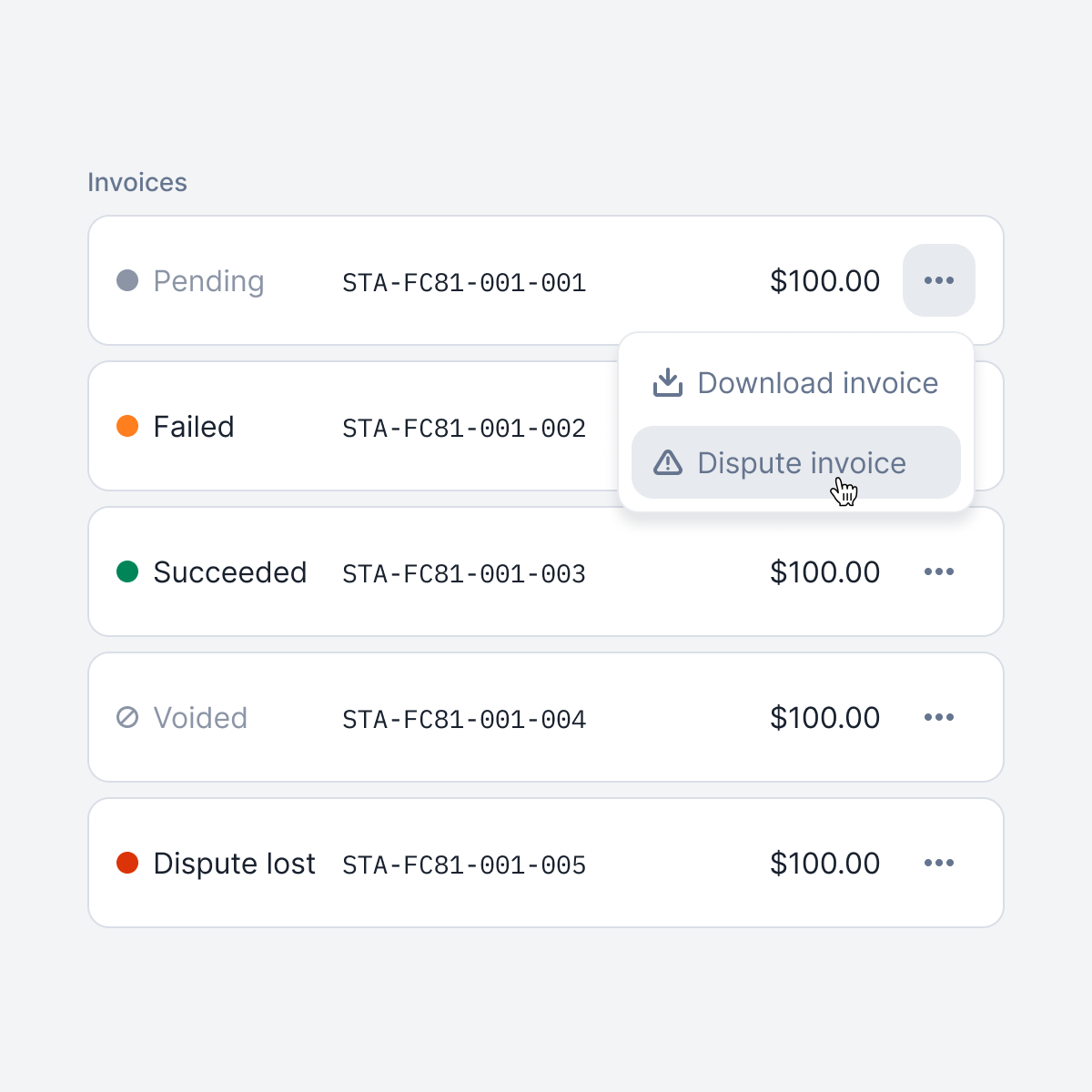
Task: Click the Invoices section heading
Action: (x=137, y=182)
